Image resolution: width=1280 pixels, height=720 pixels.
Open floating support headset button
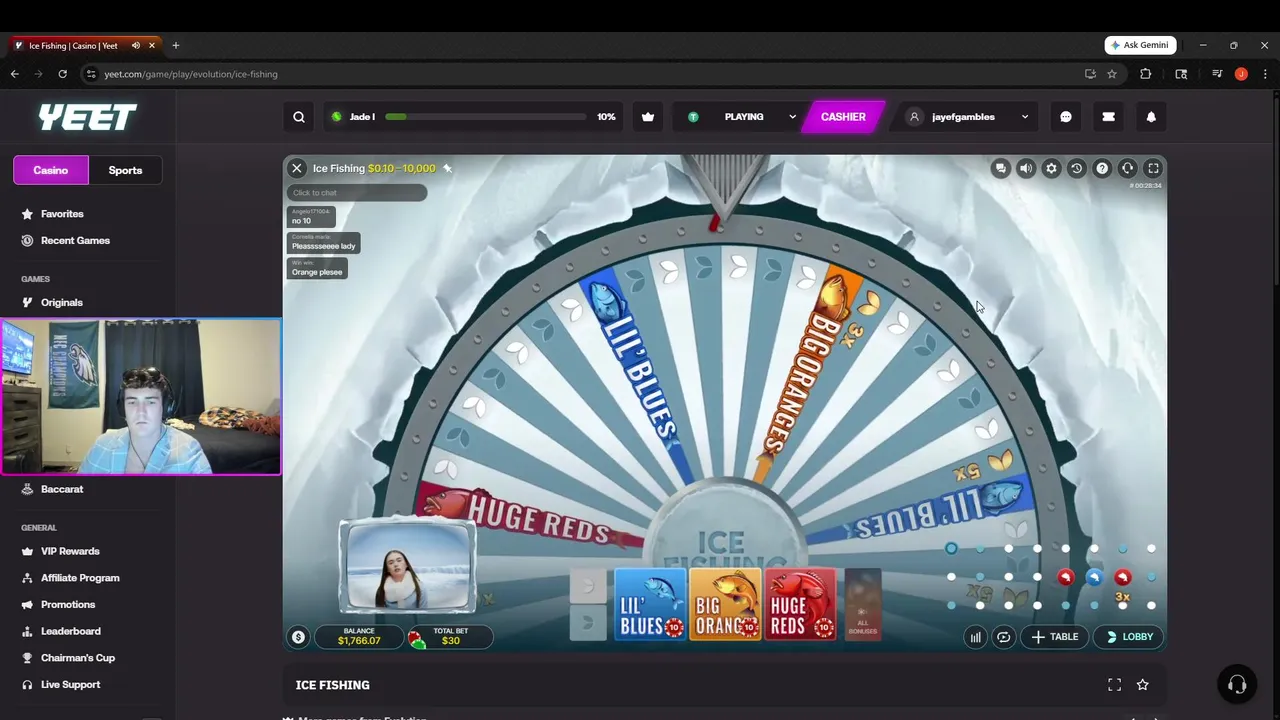[1237, 684]
